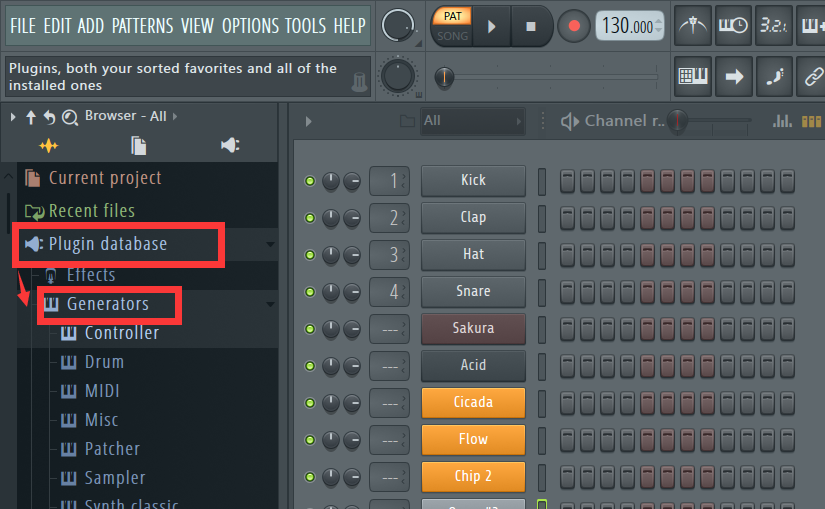Click the typing keyboard to piano icon
The image size is (825, 509).
[x=692, y=77]
